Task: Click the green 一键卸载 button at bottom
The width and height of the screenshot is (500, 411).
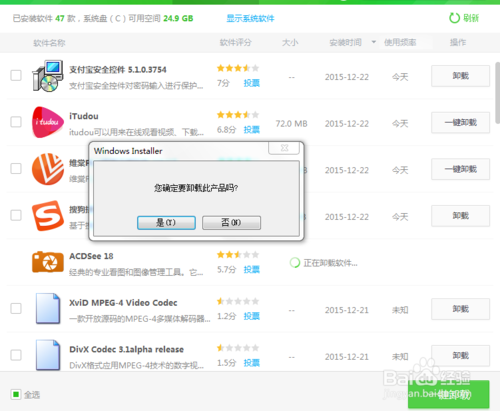Action: point(449,394)
